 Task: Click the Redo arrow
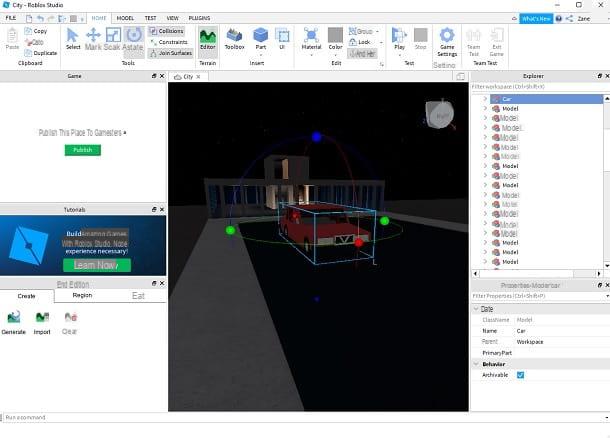click(51, 18)
